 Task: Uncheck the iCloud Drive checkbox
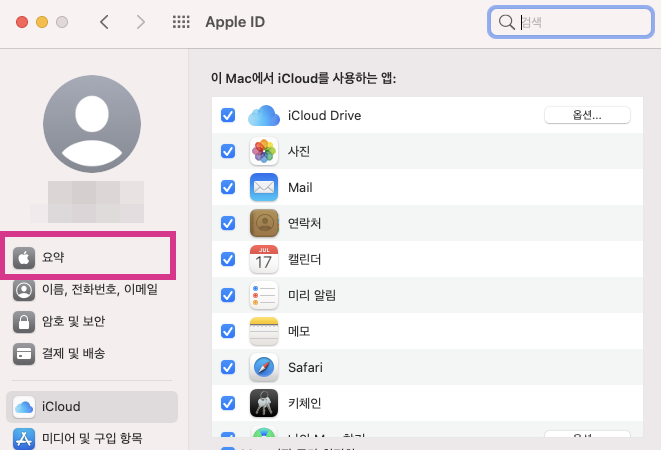coord(228,115)
